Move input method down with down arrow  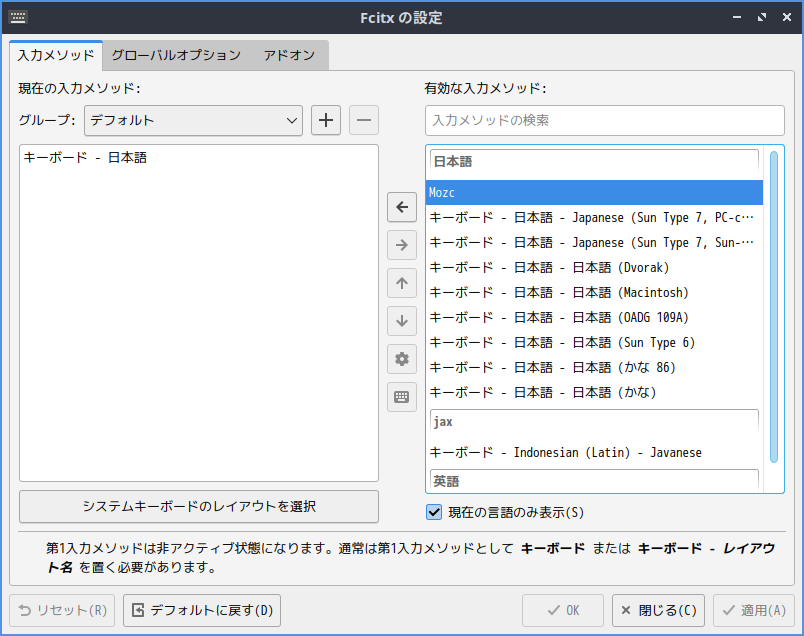tap(401, 321)
